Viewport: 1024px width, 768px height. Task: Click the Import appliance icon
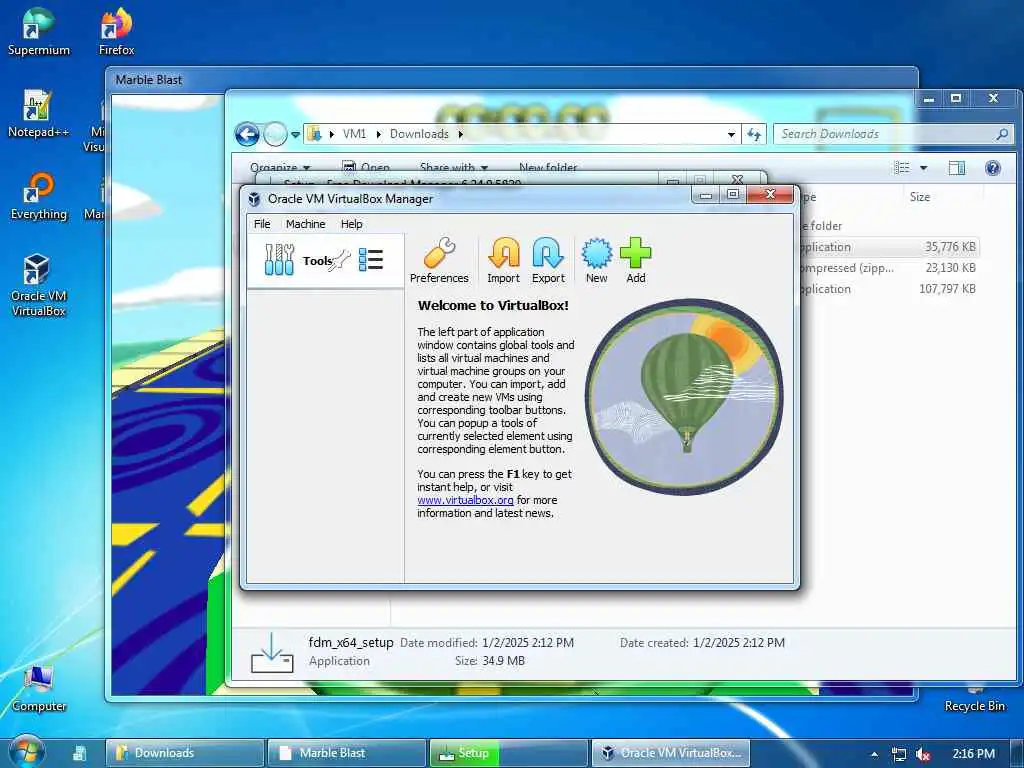coord(504,260)
